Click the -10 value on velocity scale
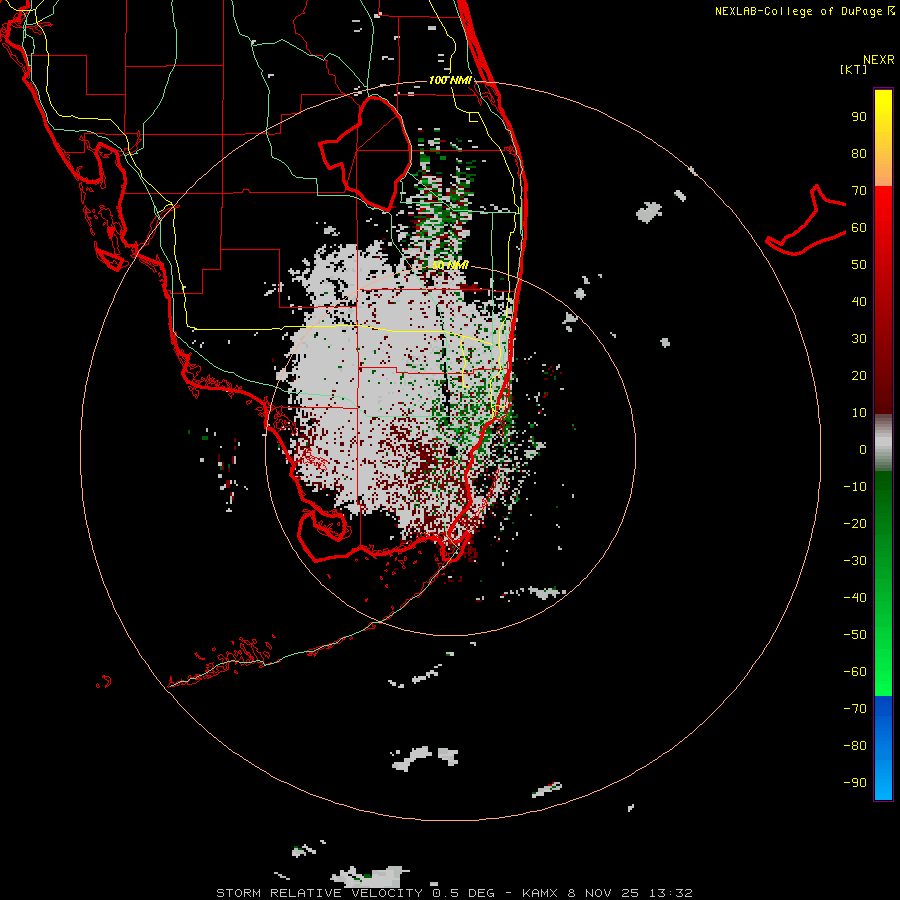This screenshot has height=900, width=900. (x=855, y=487)
